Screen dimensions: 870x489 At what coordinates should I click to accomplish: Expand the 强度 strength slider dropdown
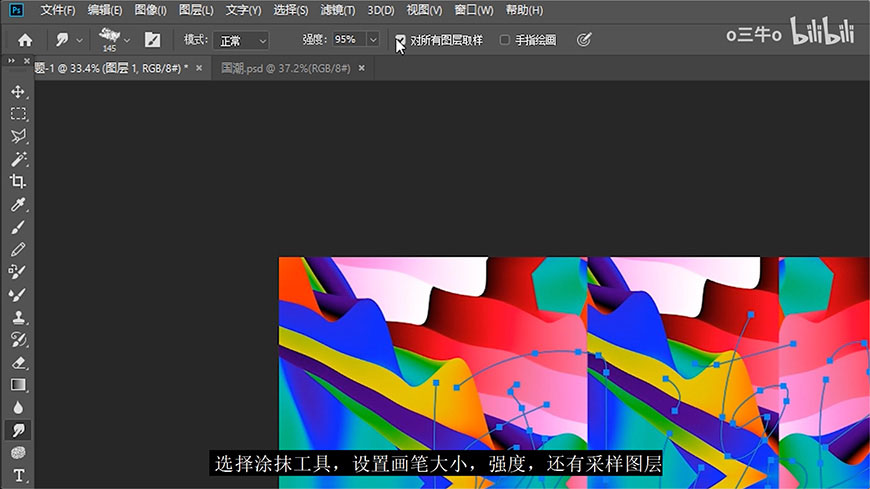[x=373, y=40]
